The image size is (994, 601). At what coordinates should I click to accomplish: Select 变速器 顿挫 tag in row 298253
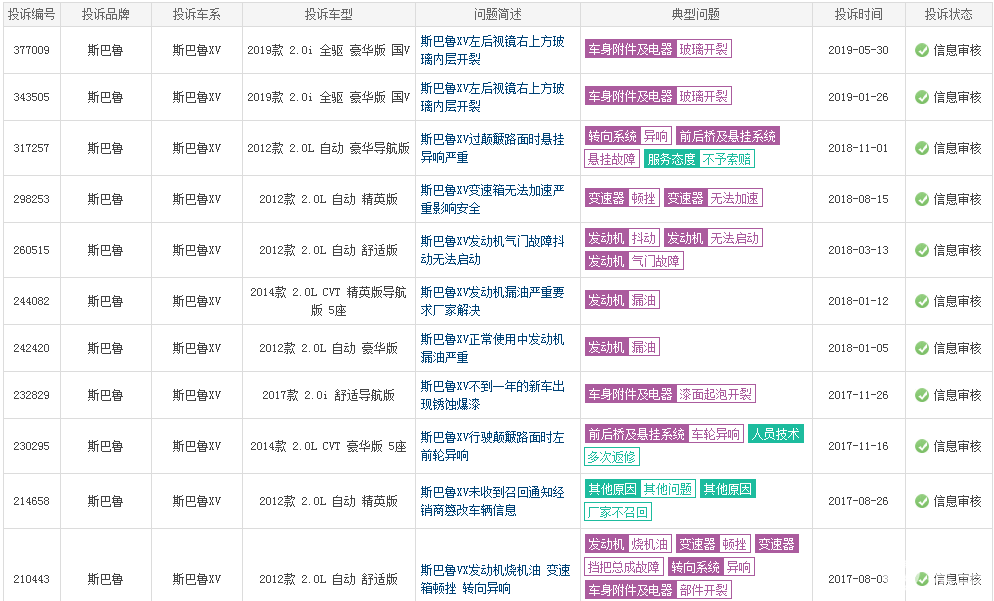click(x=623, y=198)
